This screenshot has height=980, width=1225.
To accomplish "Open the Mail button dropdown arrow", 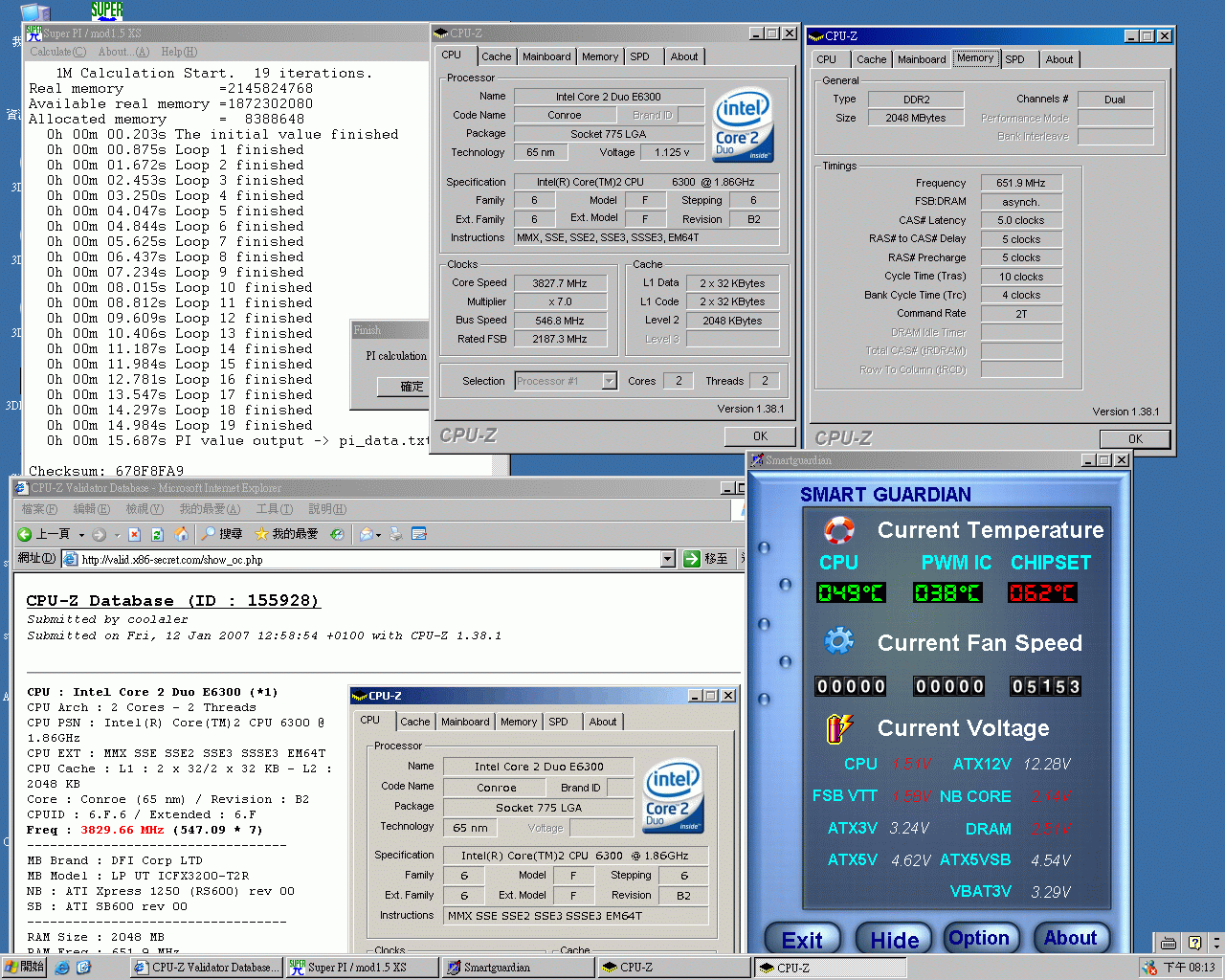I will coord(378,535).
